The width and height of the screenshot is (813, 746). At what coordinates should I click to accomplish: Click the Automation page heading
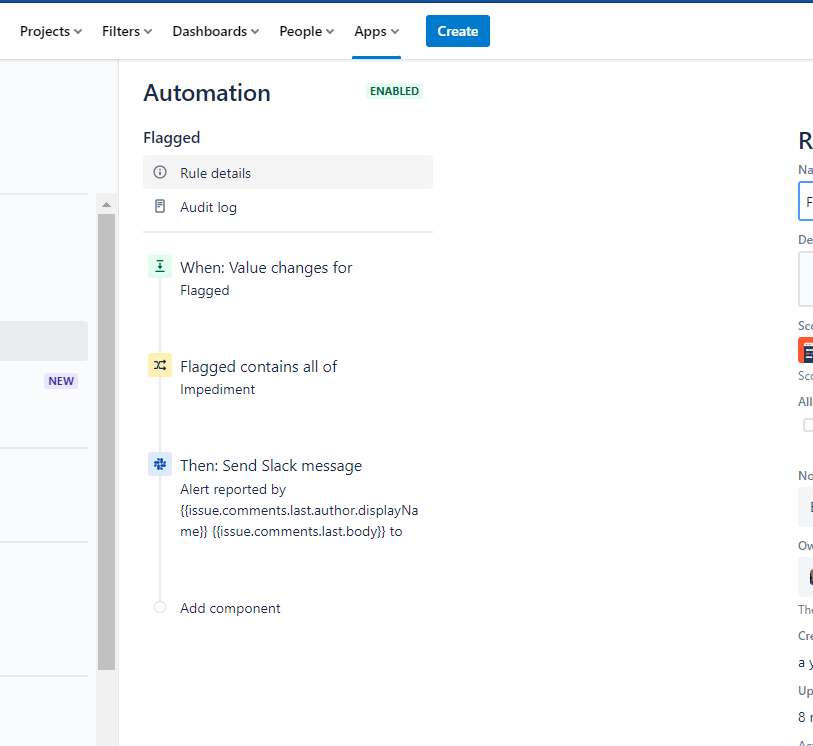click(207, 93)
